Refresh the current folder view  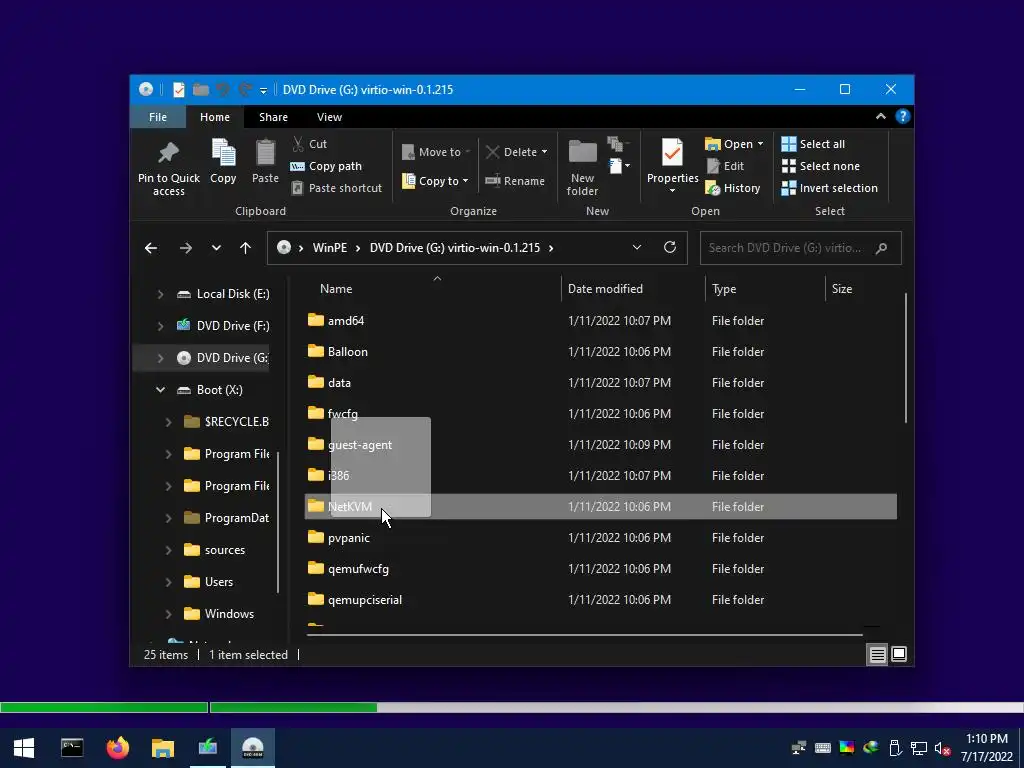point(669,248)
